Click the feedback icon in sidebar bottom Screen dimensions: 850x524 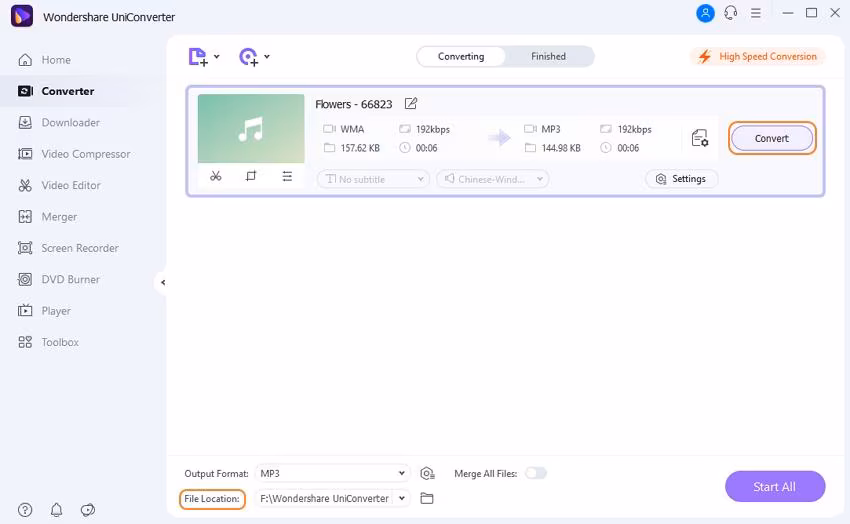pos(88,510)
